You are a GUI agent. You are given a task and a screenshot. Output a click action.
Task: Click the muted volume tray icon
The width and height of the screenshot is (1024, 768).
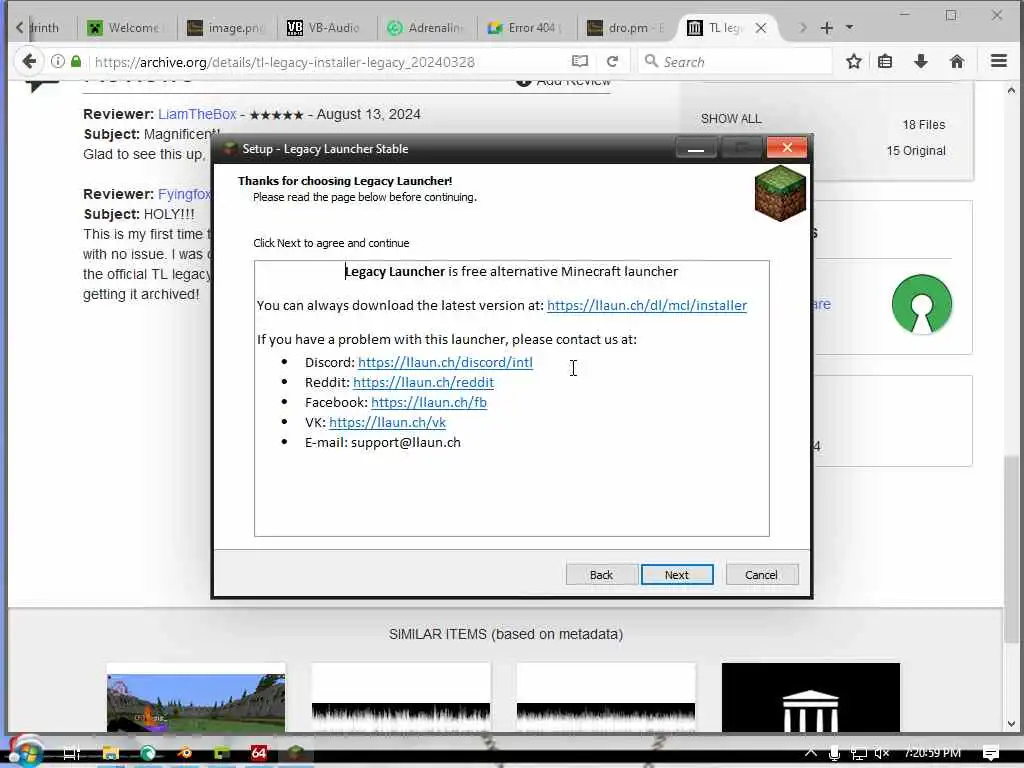(882, 753)
